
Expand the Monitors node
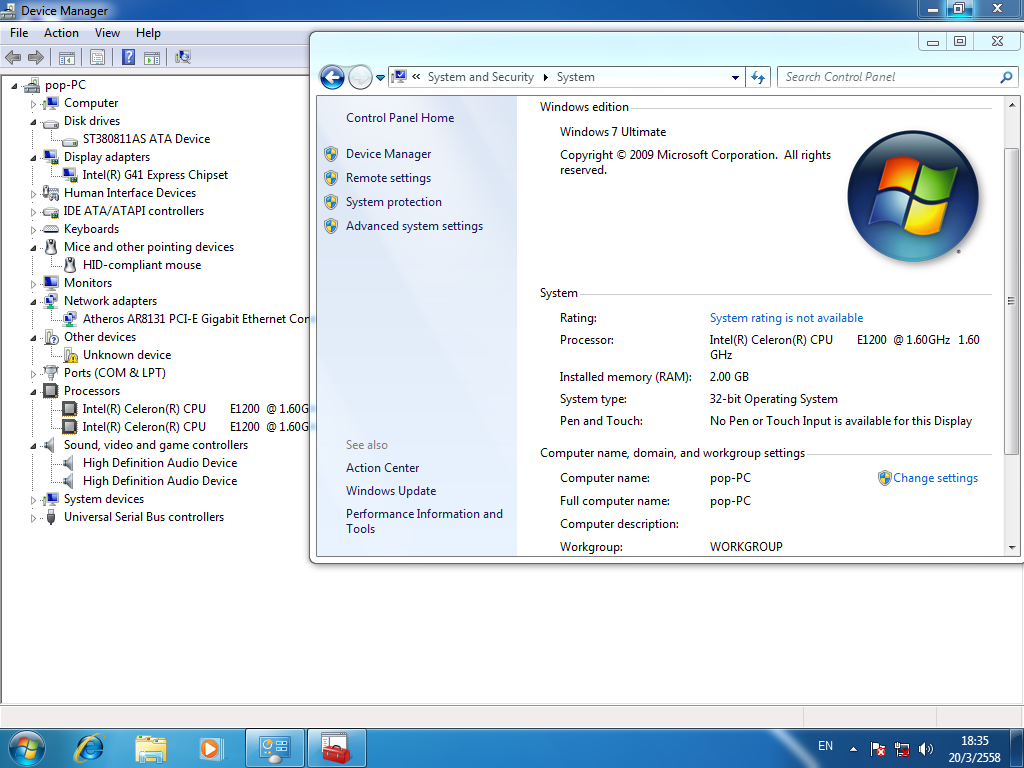33,284
